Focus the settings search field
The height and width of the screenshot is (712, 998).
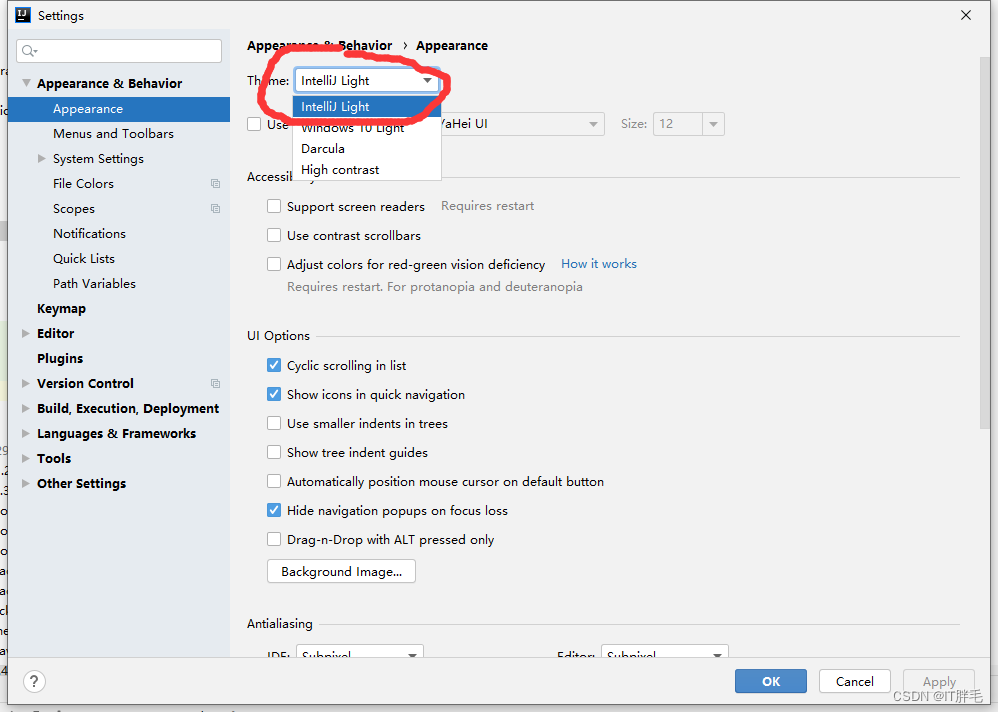[x=119, y=51]
